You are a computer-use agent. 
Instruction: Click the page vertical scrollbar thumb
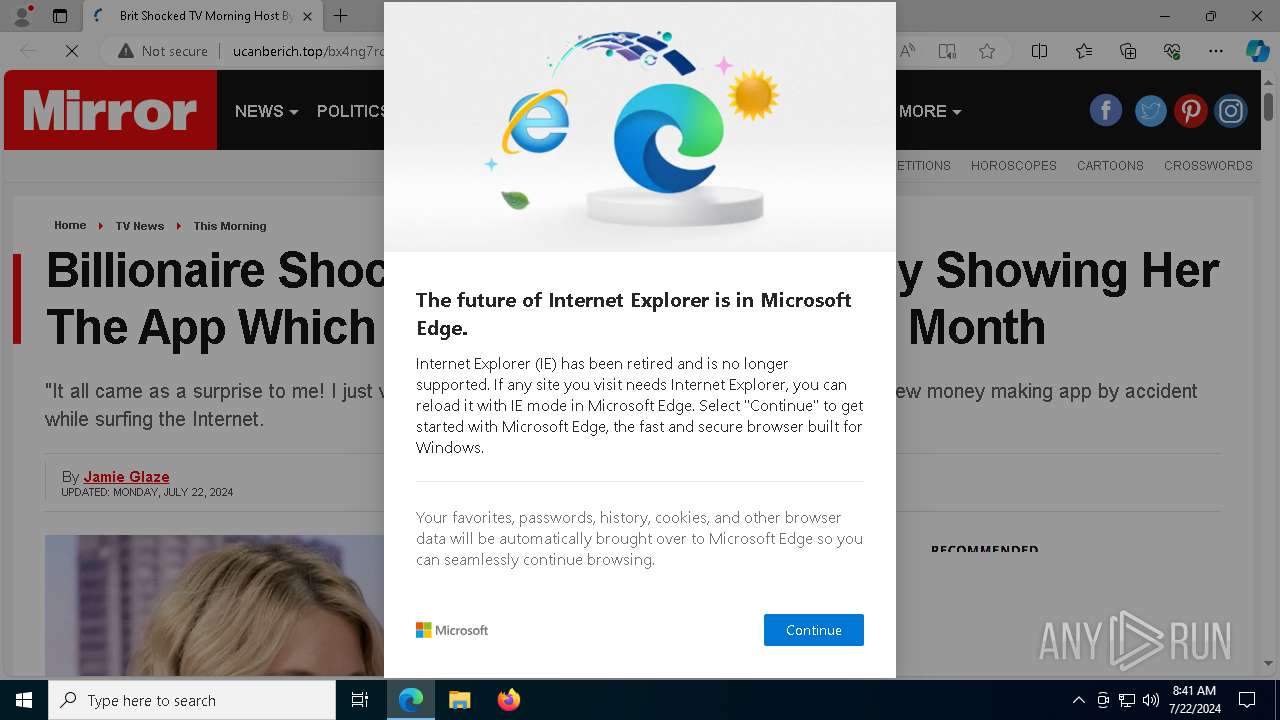click(1268, 105)
